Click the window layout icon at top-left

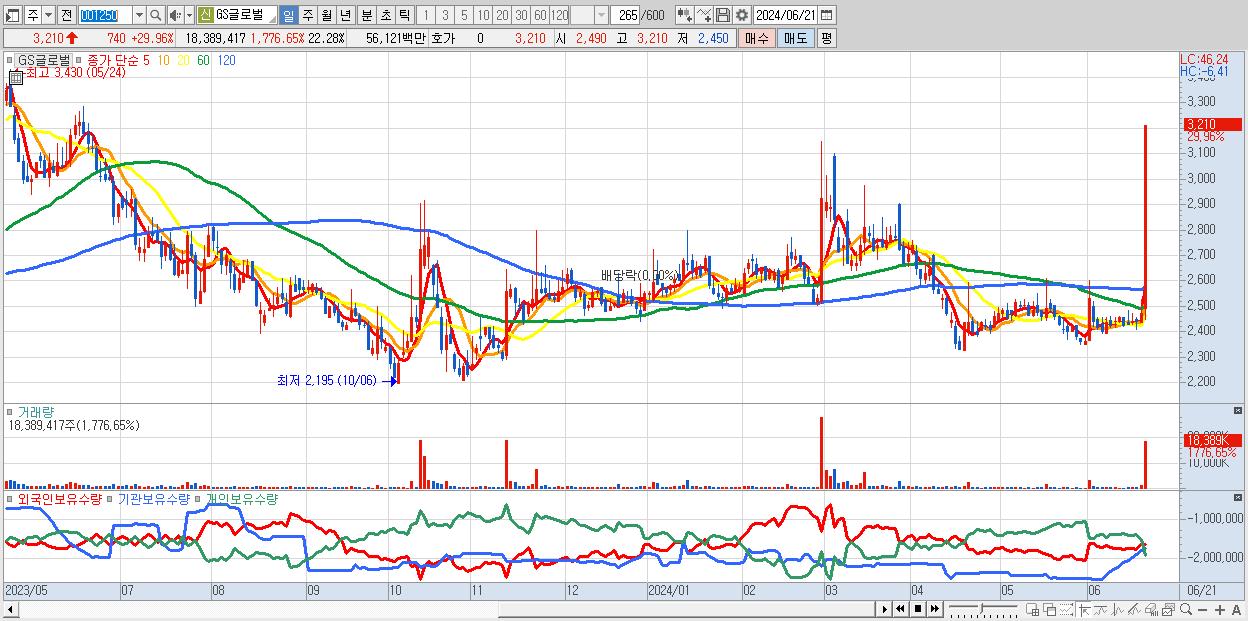click(12, 15)
